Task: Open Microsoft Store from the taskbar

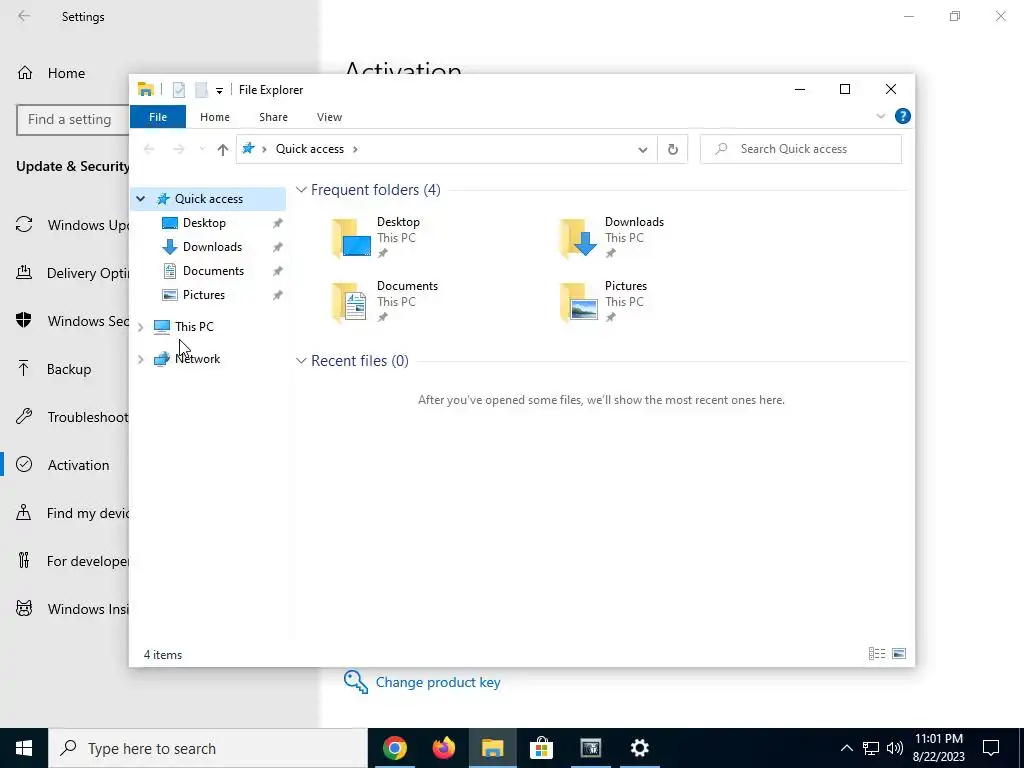Action: click(541, 748)
